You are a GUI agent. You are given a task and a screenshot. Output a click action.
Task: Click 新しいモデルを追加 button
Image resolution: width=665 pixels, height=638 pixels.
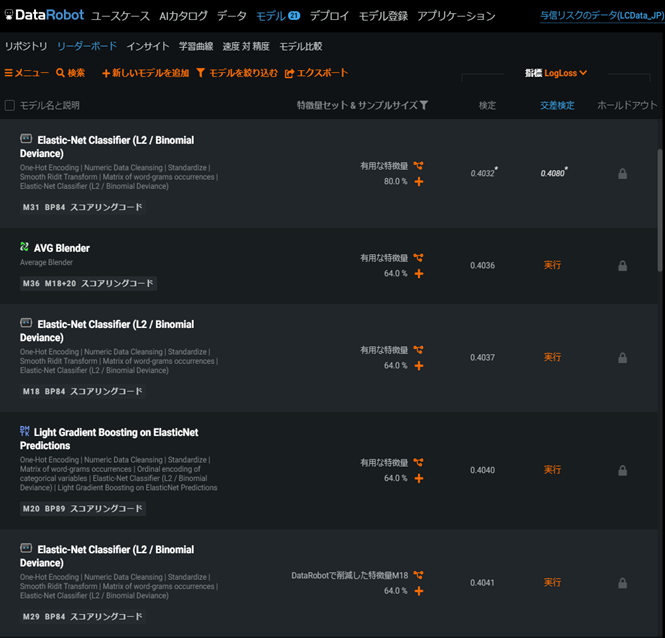[x=145, y=73]
